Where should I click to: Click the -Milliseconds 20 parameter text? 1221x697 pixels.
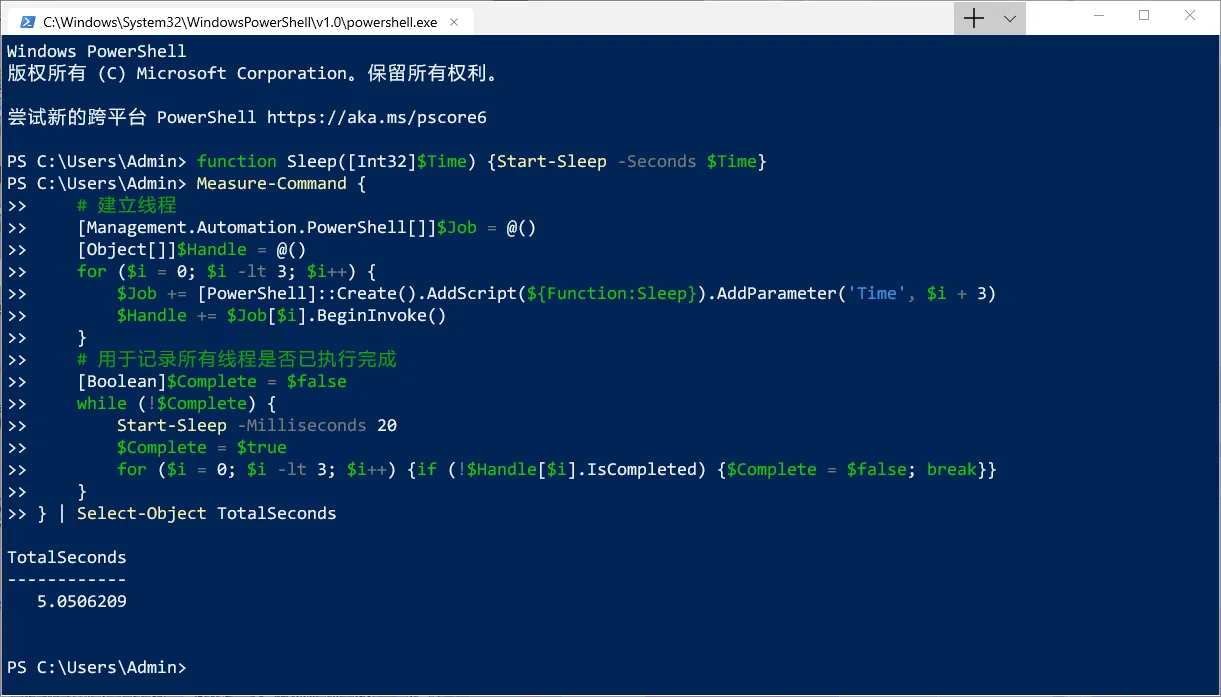(x=317, y=425)
